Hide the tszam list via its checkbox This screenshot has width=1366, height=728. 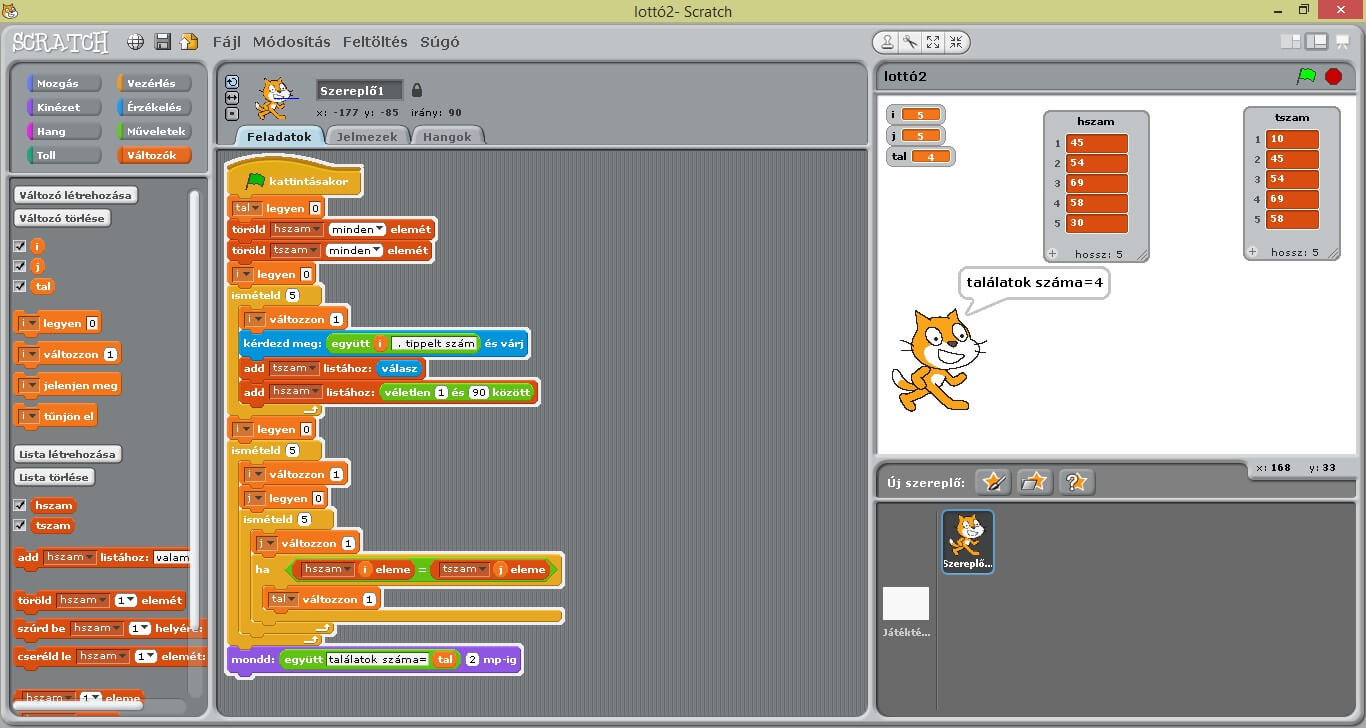[20, 525]
